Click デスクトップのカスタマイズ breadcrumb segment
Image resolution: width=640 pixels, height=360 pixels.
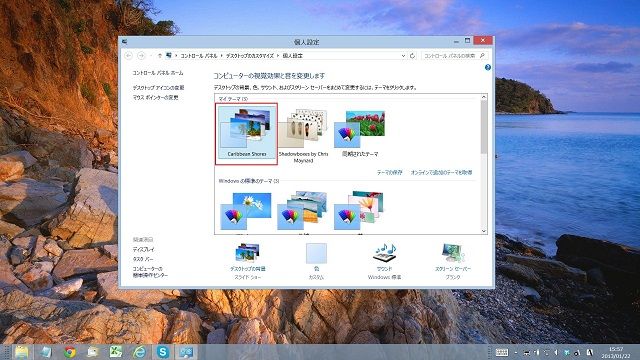[x=250, y=56]
